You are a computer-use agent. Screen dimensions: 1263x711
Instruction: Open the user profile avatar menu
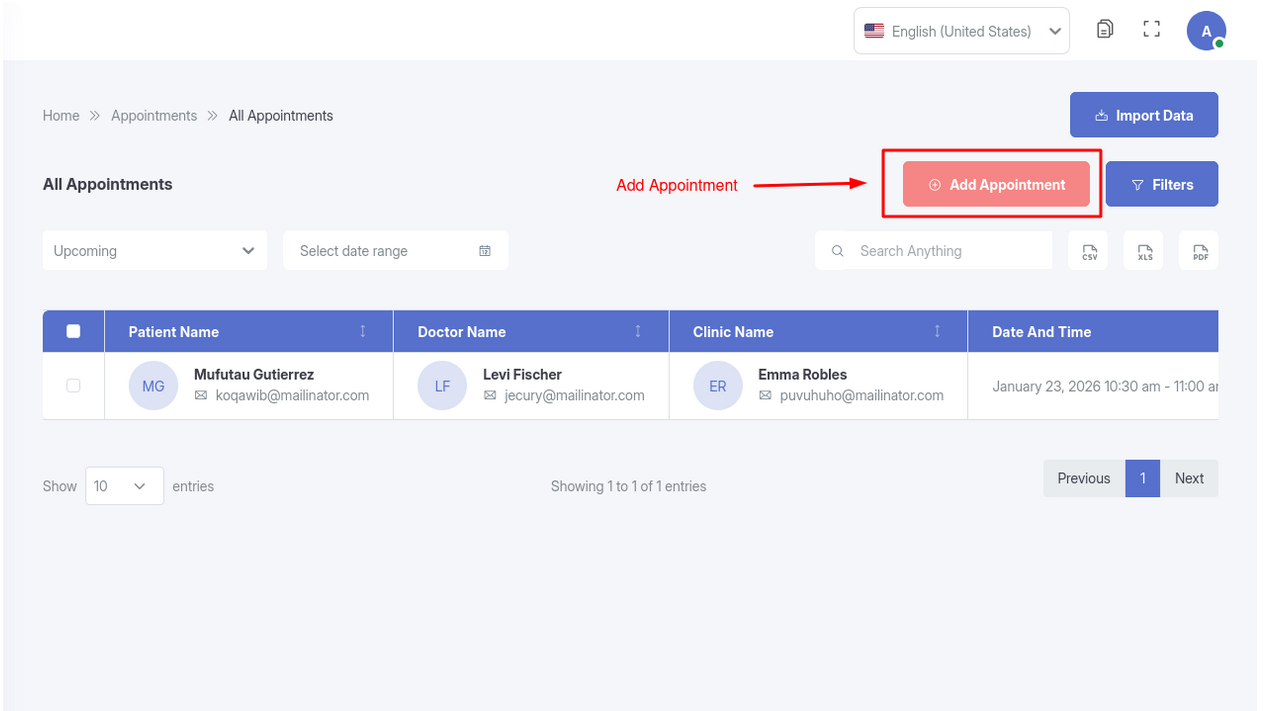point(1206,31)
